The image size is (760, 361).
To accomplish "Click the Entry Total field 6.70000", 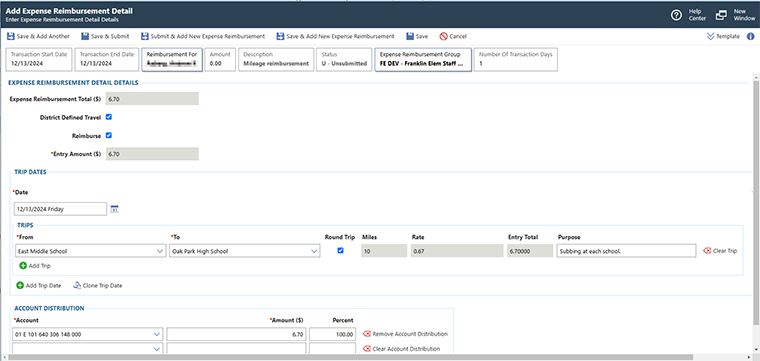I will point(530,251).
